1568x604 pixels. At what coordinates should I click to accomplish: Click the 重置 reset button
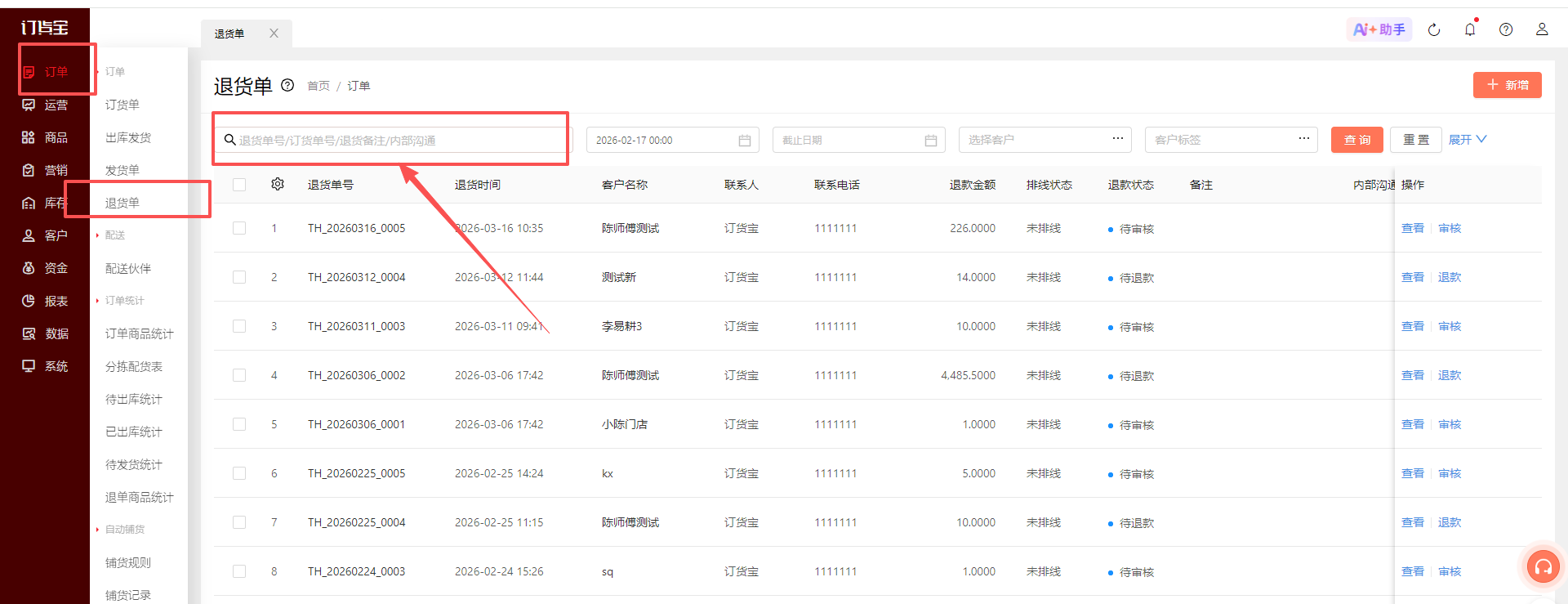click(1416, 140)
